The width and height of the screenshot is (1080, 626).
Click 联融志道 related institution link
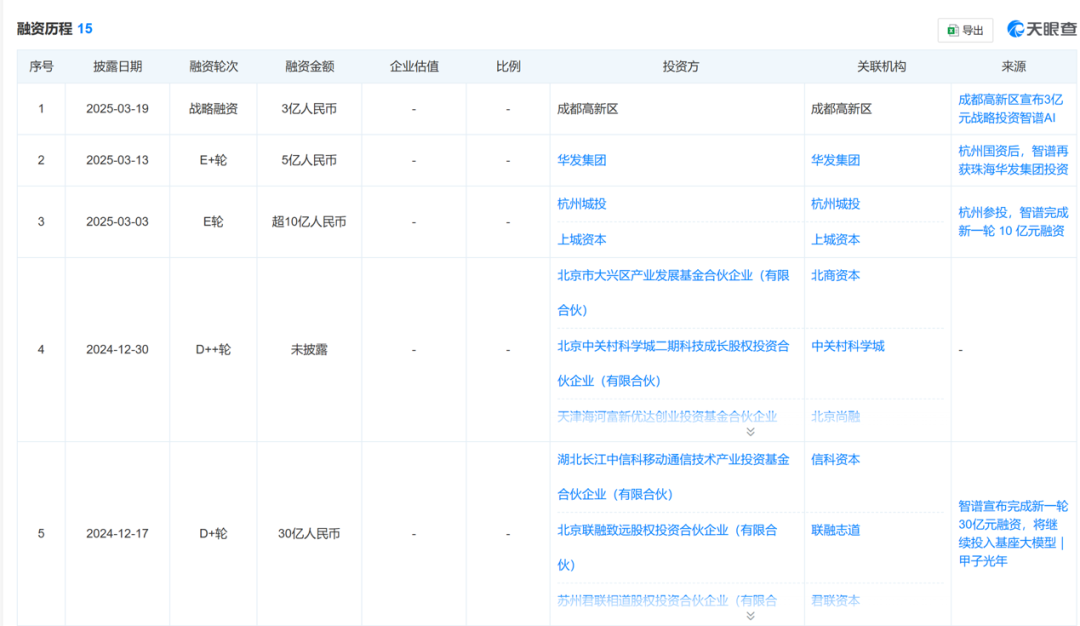[x=835, y=530]
